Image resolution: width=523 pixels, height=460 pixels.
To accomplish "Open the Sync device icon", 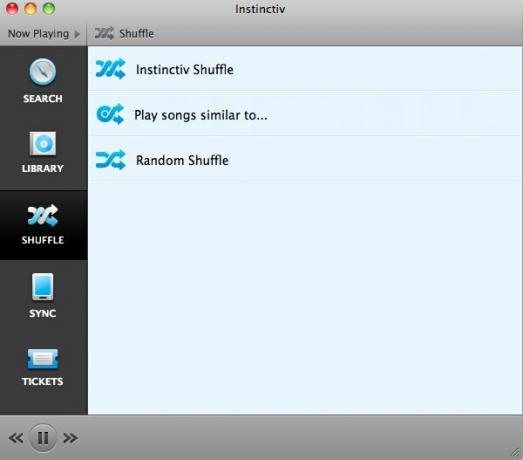I will (x=42, y=287).
